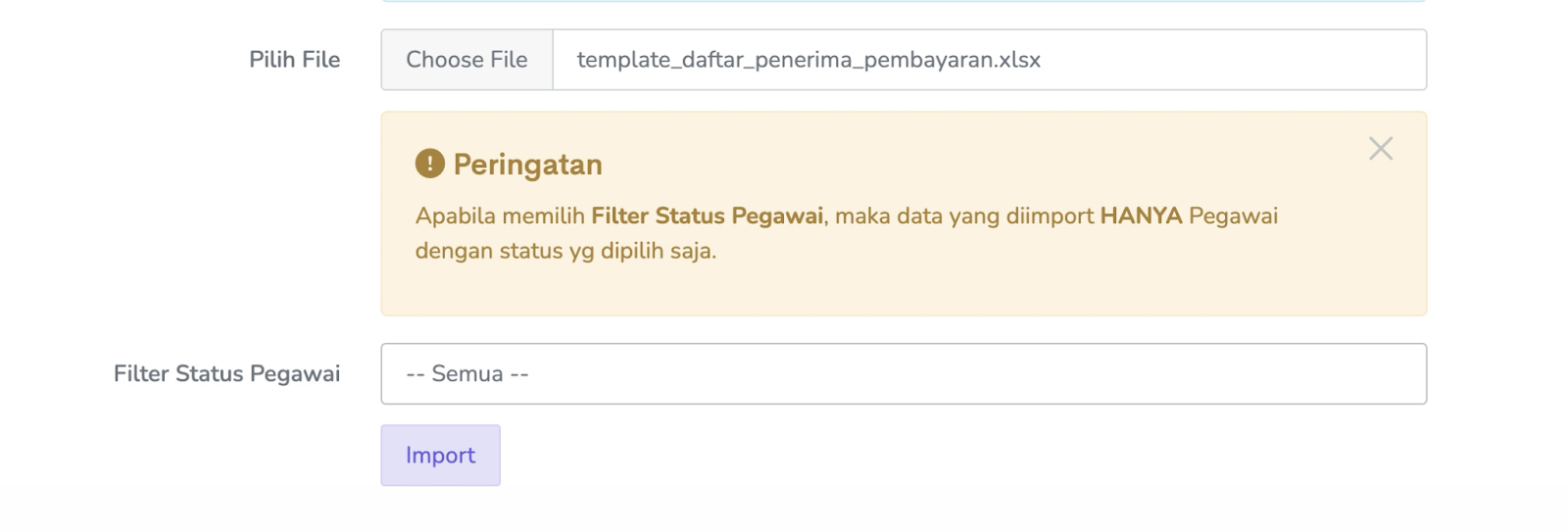Click the Peringatan heading text

[x=527, y=165]
